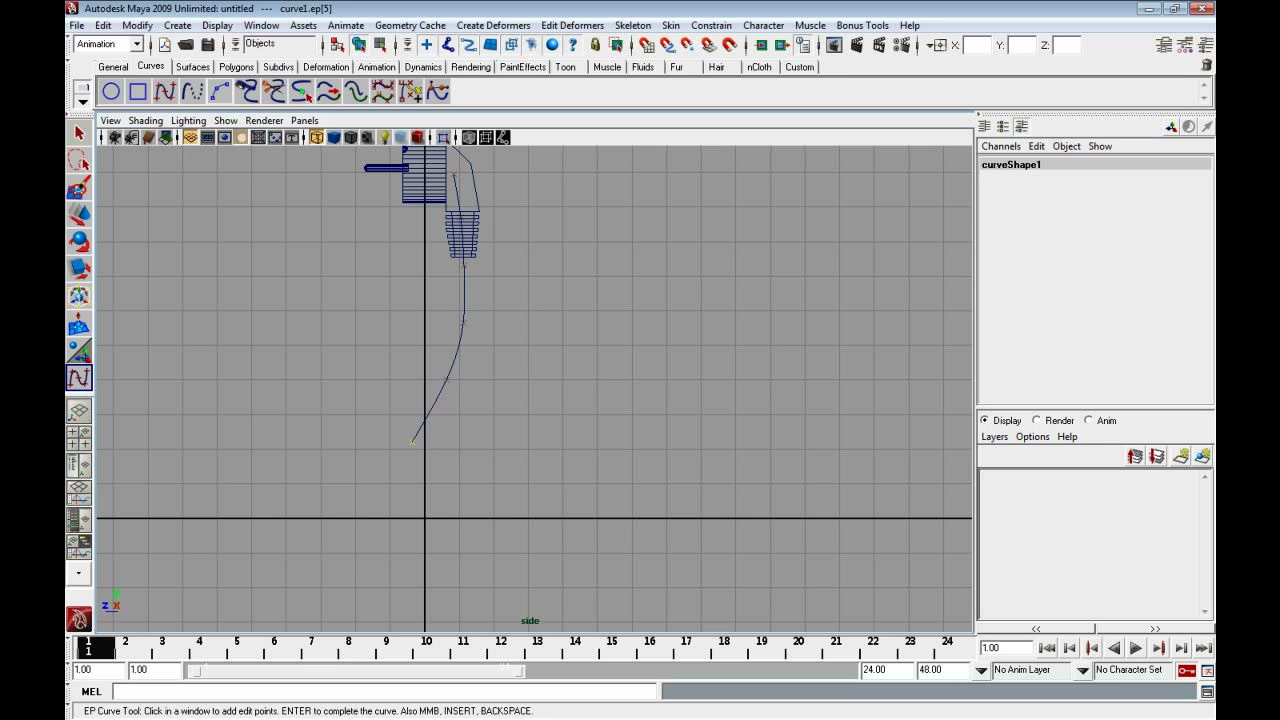Viewport: 1280px width, 720px height.
Task: Click the Make Live magnet icon
Action: (730, 45)
